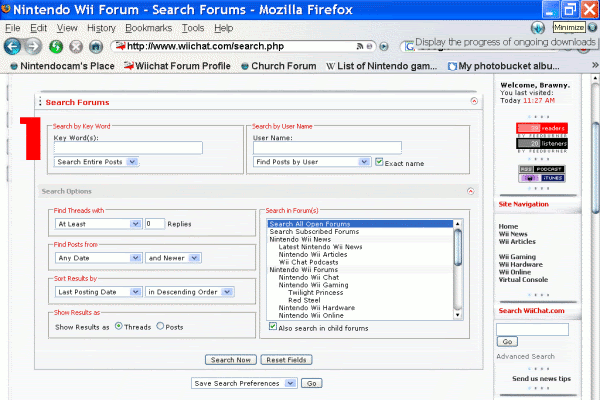The width and height of the screenshot is (600, 400).
Task: Click the red readers FeedBurner badge
Action: 542,128
